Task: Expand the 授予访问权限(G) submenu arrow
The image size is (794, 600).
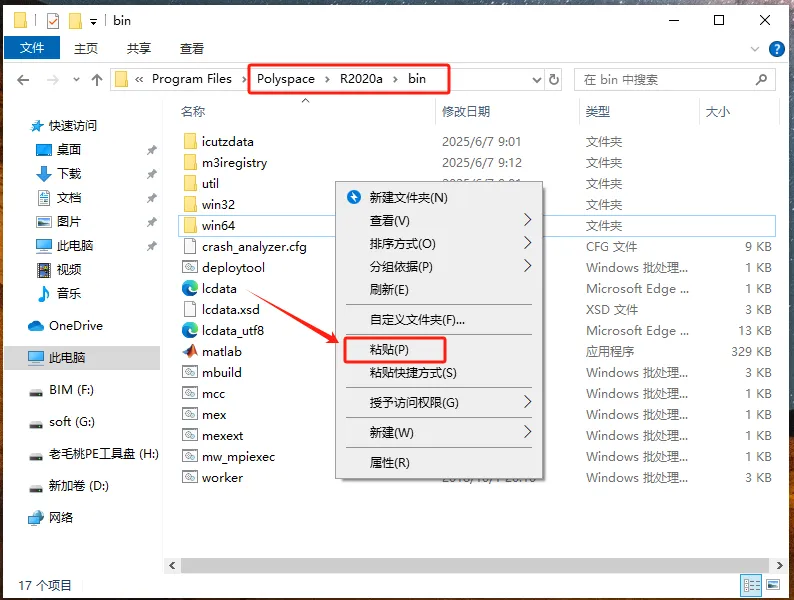Action: tap(527, 402)
